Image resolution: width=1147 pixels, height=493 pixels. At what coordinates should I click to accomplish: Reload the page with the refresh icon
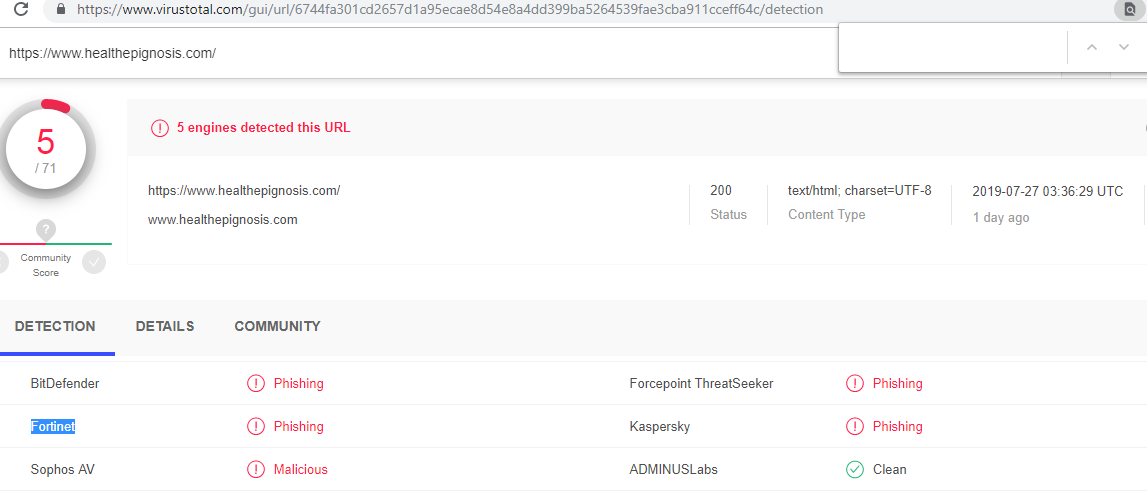click(x=21, y=10)
